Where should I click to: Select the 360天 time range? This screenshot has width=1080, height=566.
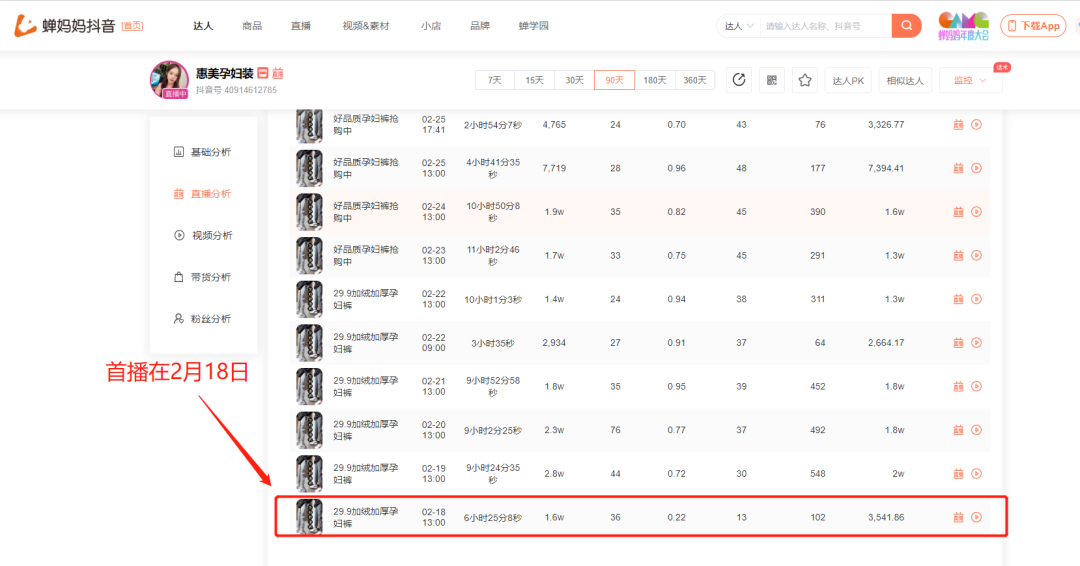[x=695, y=80]
